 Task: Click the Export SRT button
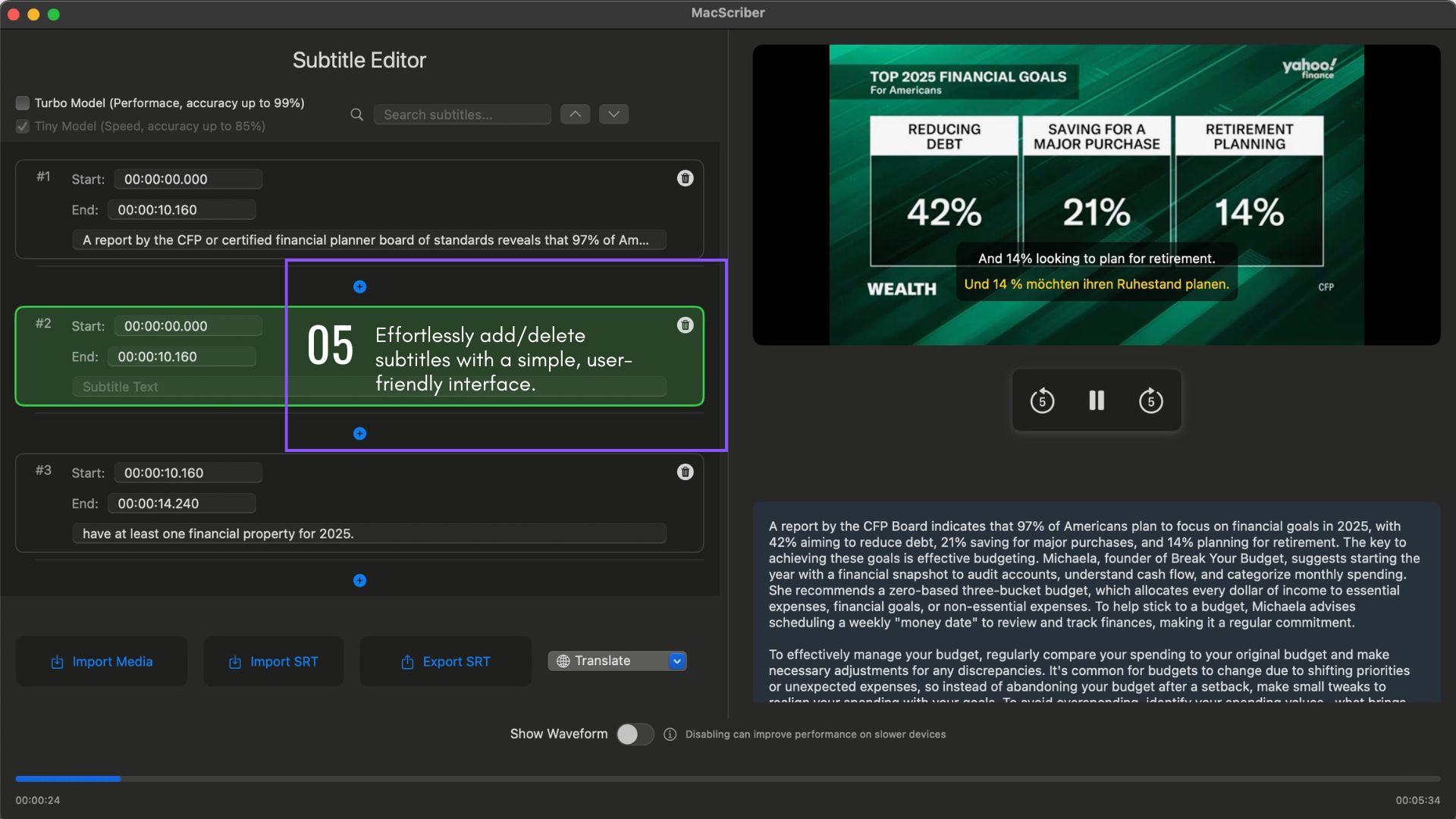[x=445, y=661]
